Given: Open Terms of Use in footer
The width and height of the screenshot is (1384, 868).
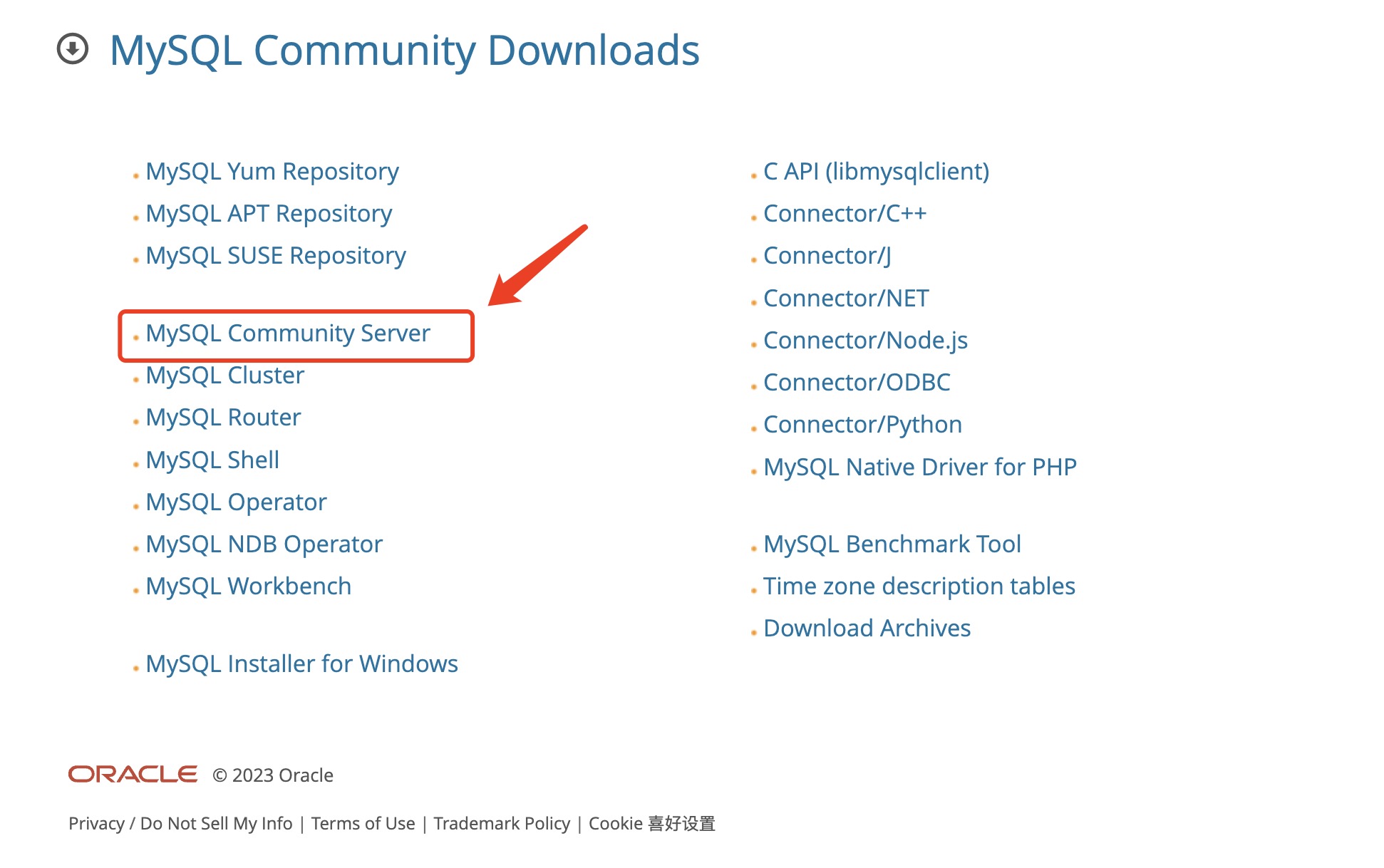Looking at the screenshot, I should [363, 824].
